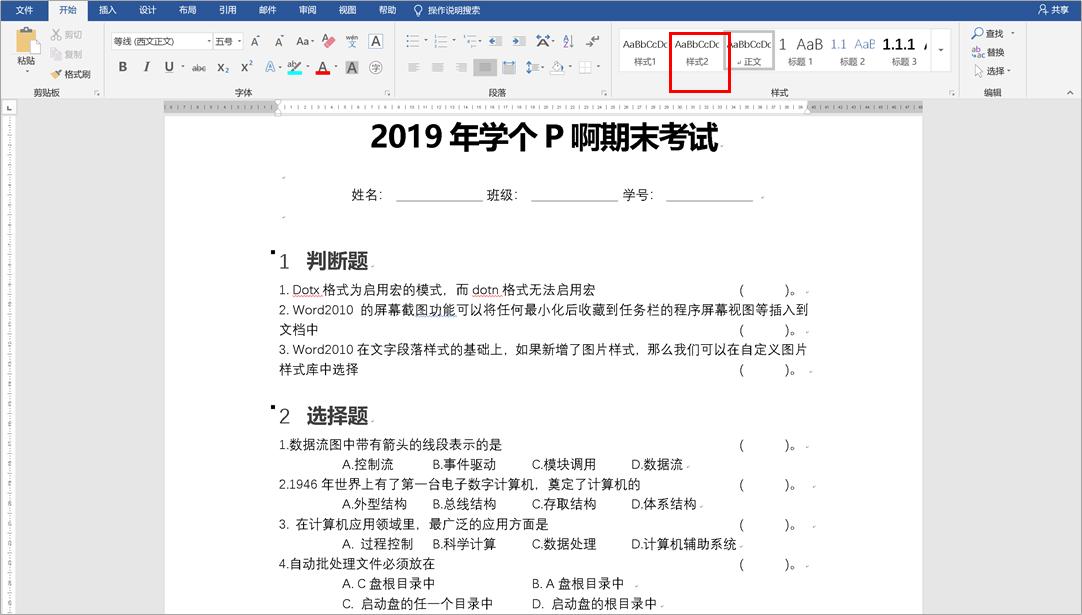
Task: Apply subscript formatting
Action: (222, 67)
